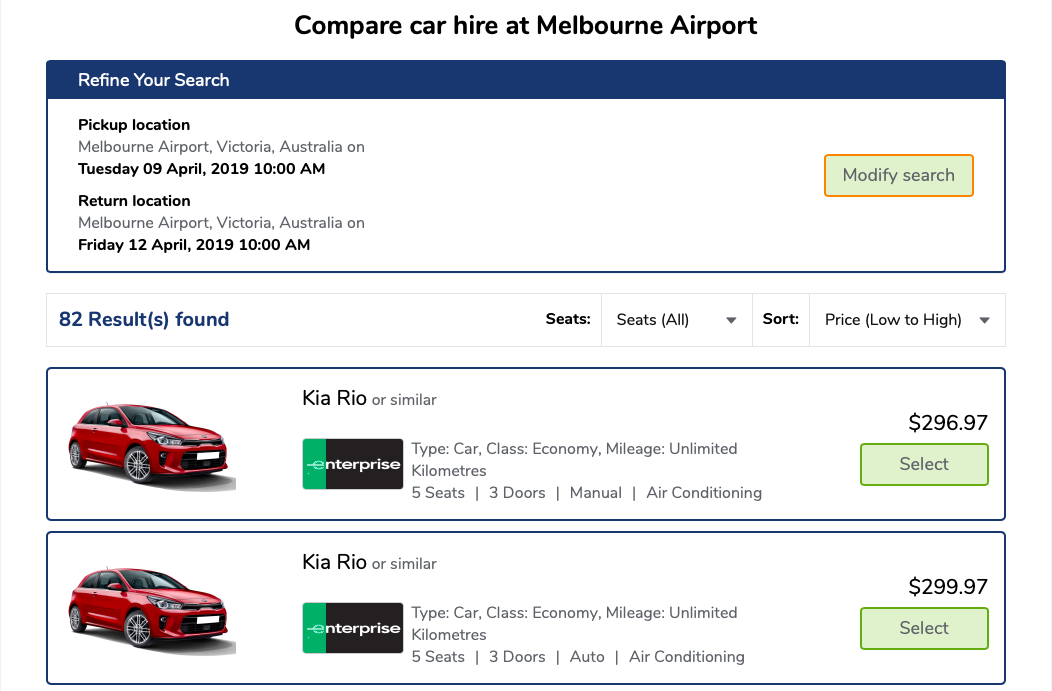Click the arrow on the Sort dropdown
Image resolution: width=1052 pixels, height=691 pixels.
pos(984,321)
